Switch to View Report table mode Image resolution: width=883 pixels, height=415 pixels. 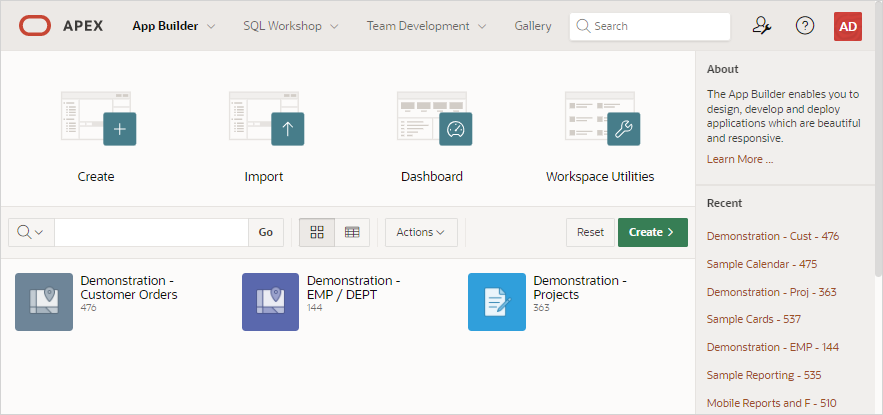[x=352, y=232]
